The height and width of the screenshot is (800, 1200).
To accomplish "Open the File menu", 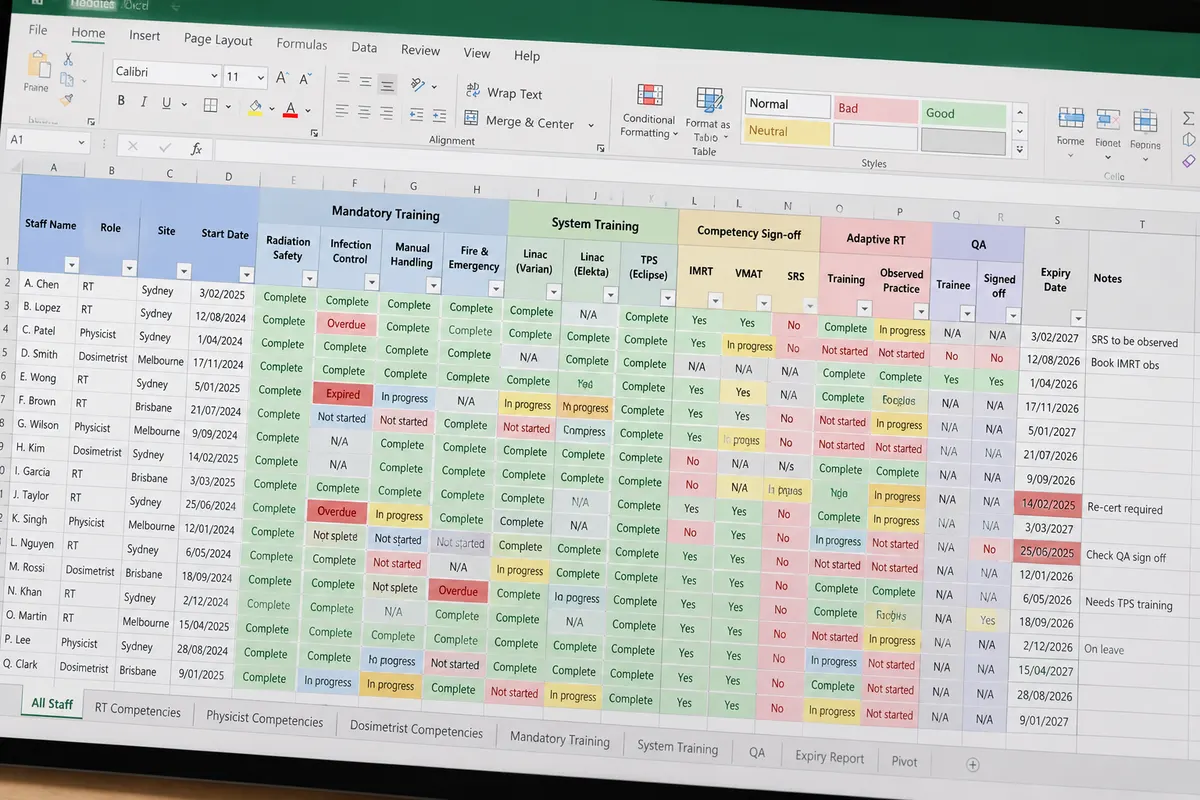I will 38,30.
